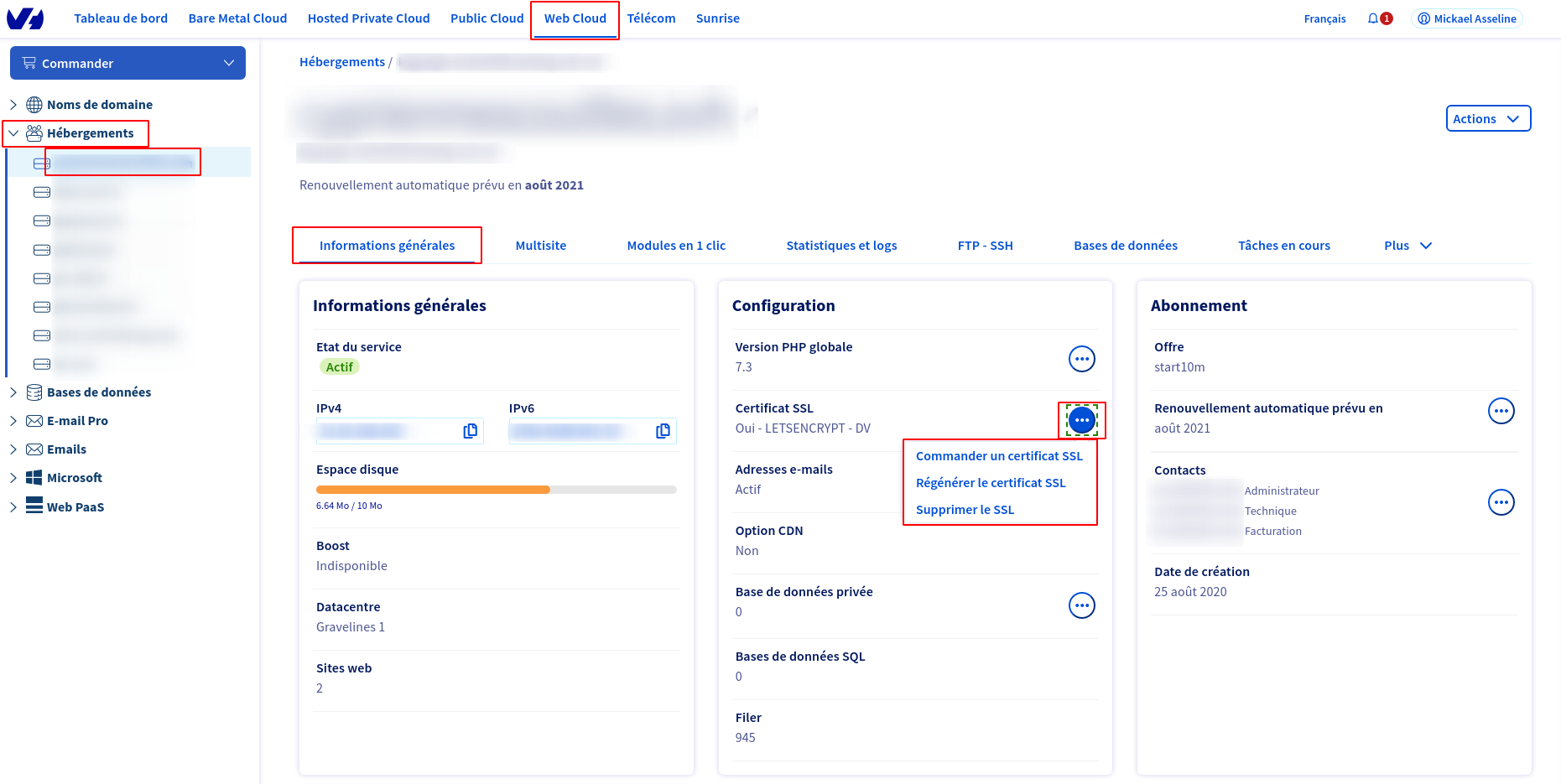Expand the Noms de domaine tree
This screenshot has height=784, width=1561.
pyautogui.click(x=13, y=105)
